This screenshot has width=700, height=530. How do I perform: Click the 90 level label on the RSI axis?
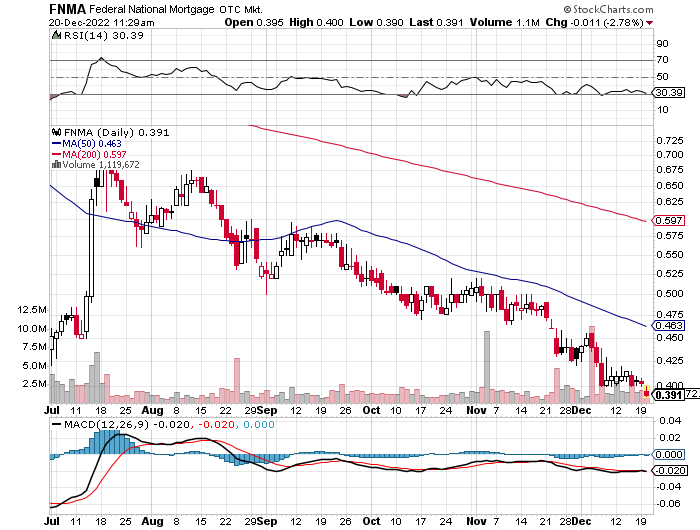662,43
